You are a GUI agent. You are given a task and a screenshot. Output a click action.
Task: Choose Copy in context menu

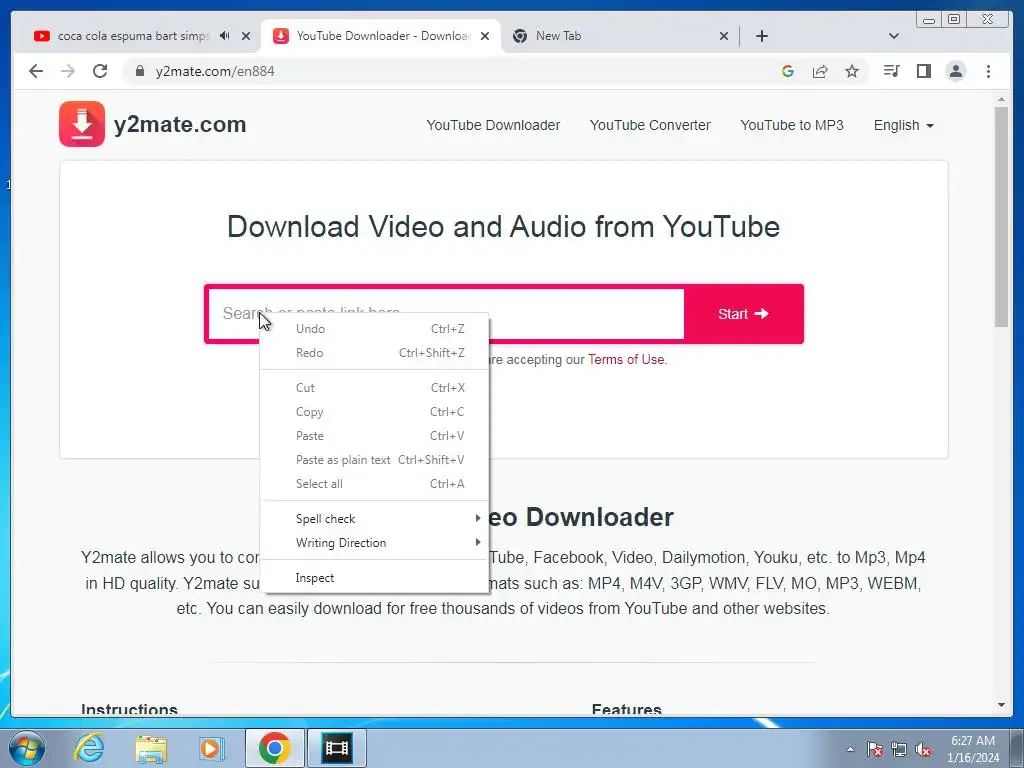[x=374, y=411]
